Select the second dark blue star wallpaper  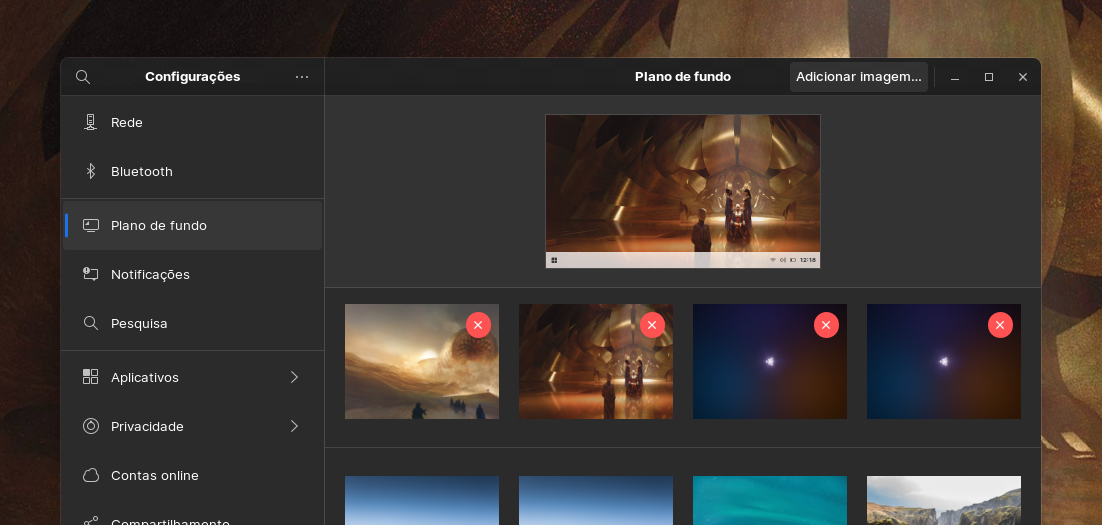944,361
